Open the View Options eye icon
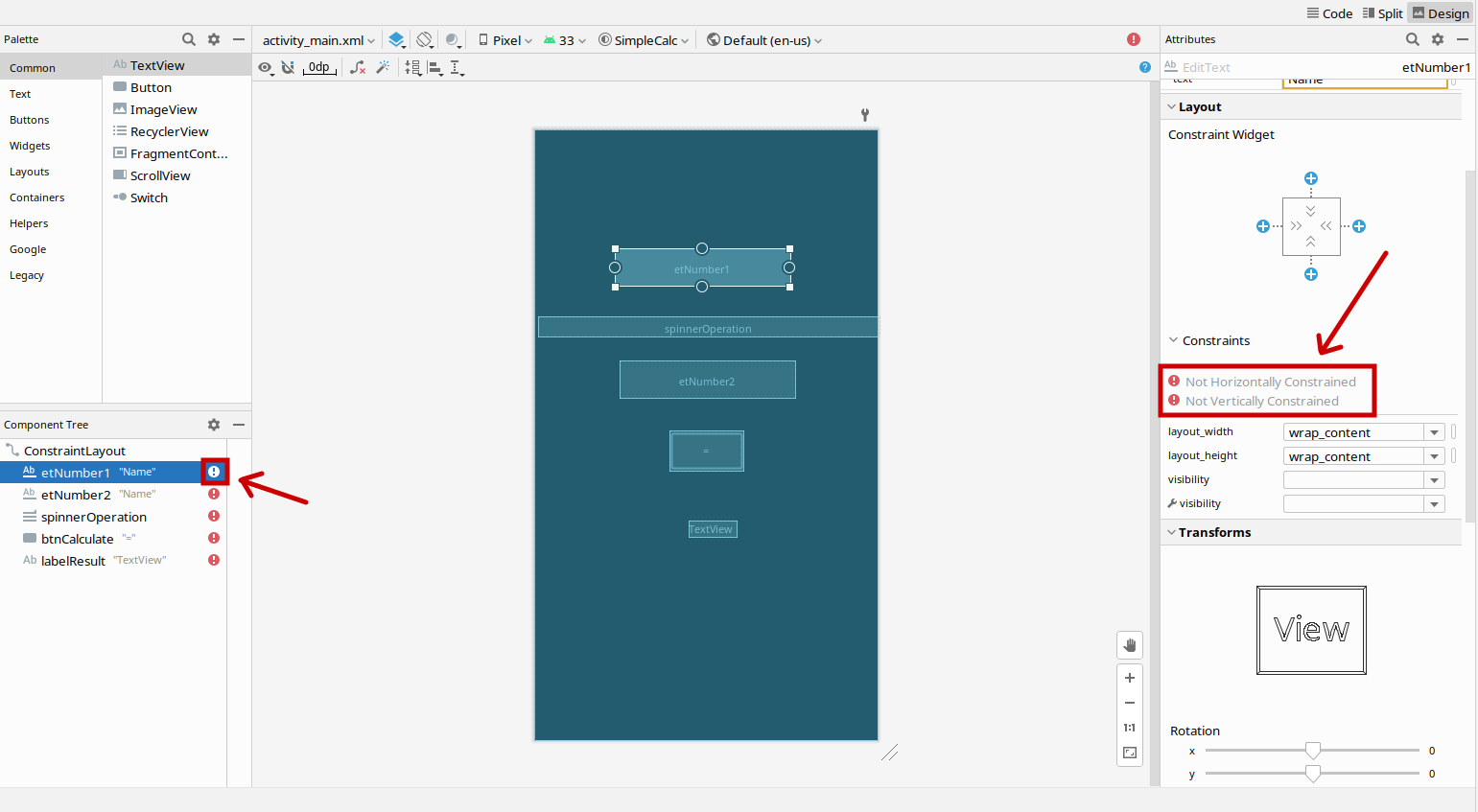1478x812 pixels. point(266,67)
